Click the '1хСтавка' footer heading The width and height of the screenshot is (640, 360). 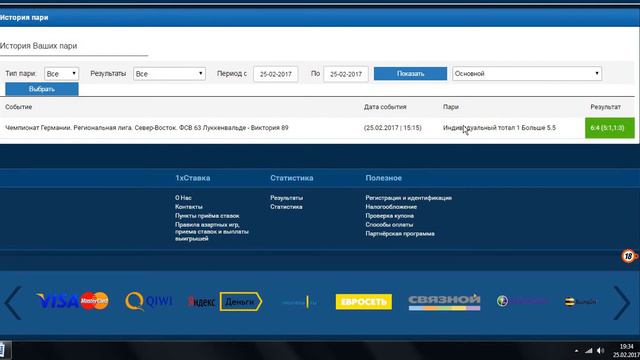(x=193, y=178)
